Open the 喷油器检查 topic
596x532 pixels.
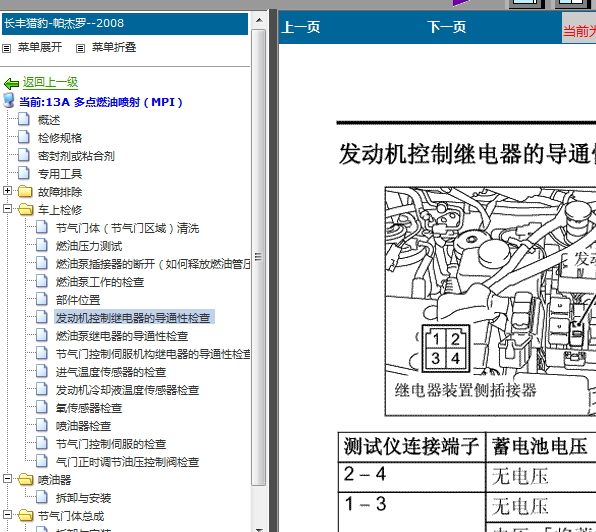click(83, 426)
